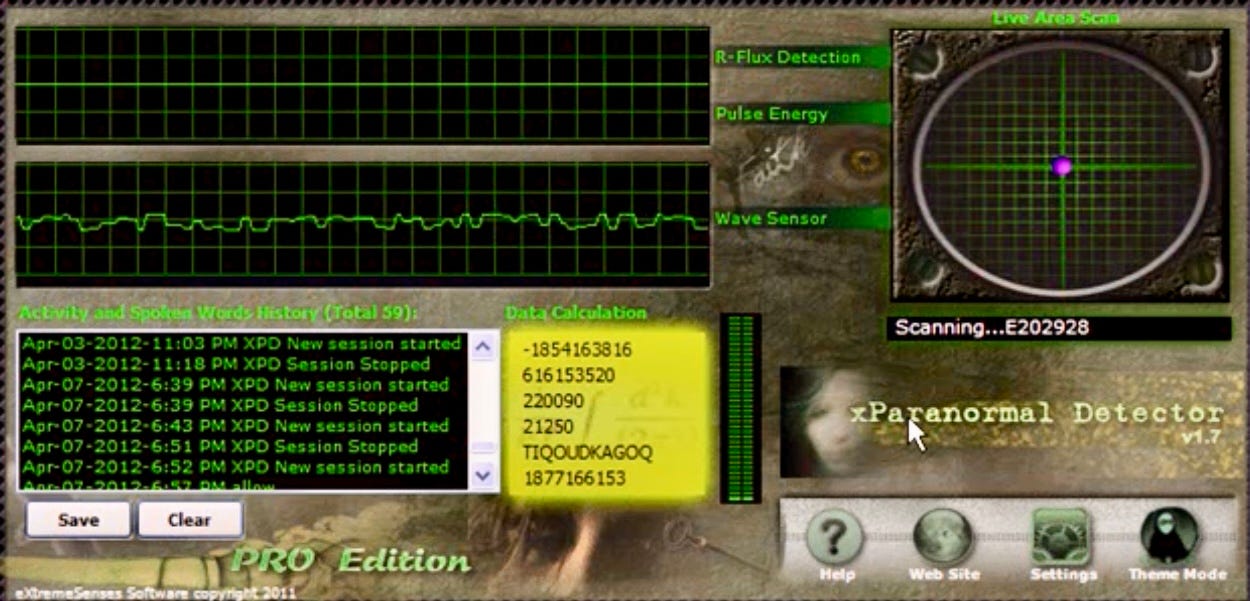The width and height of the screenshot is (1250, 601).
Task: Switch Theme Mode via hooded figure icon
Action: coord(1169,536)
